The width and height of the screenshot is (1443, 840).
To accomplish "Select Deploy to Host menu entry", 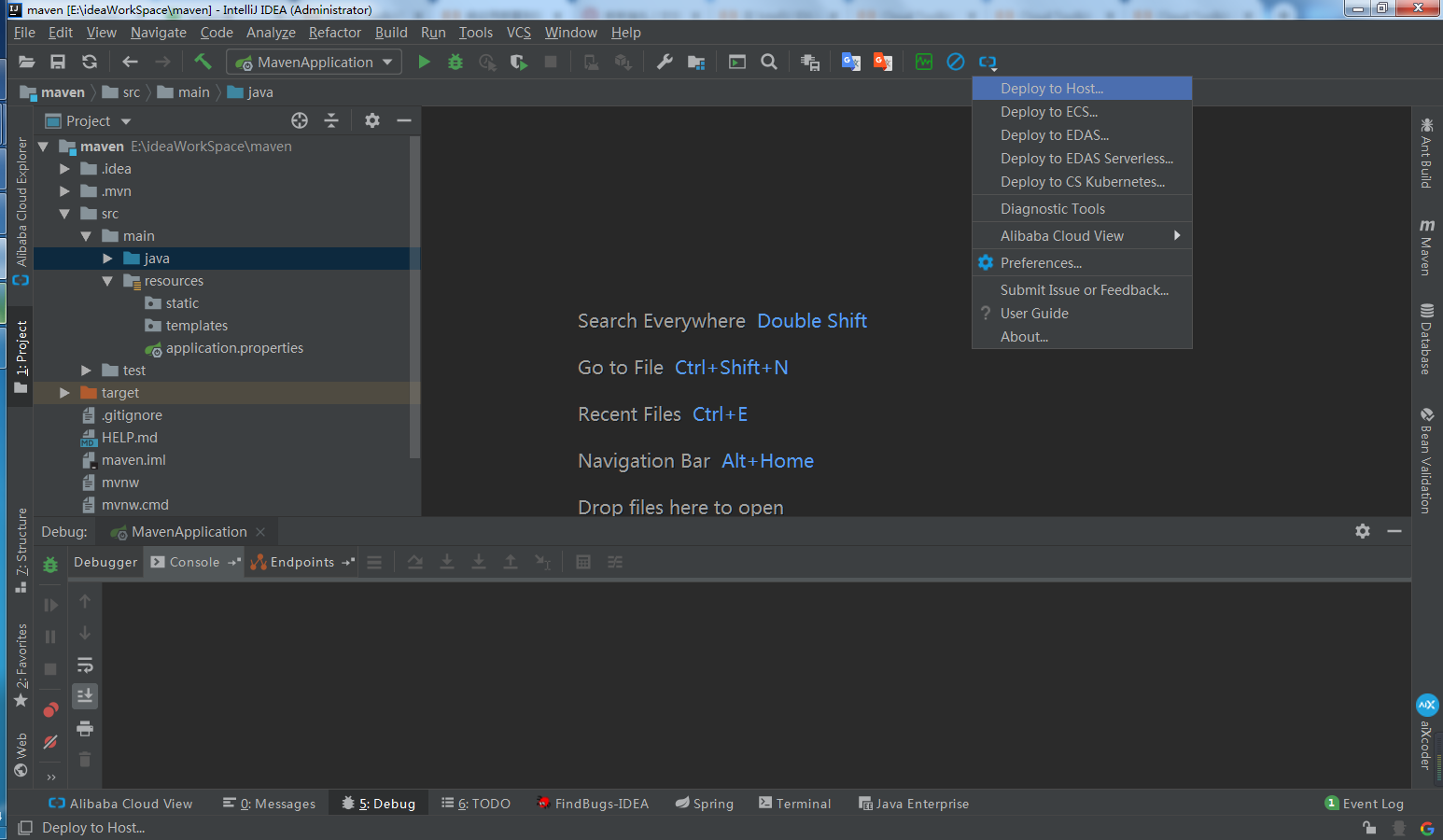I will (1082, 88).
